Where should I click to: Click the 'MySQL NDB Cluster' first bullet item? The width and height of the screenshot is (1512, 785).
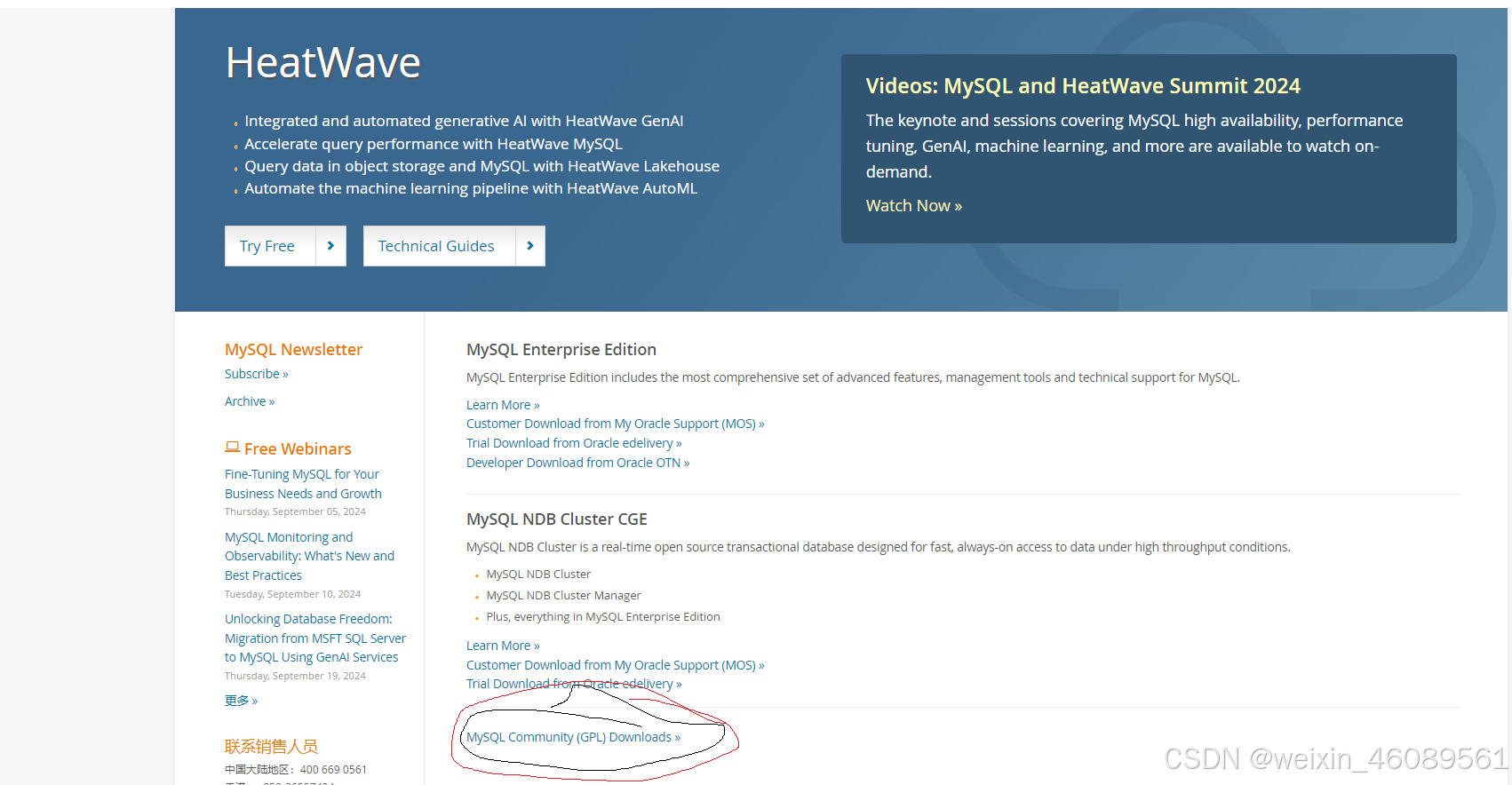click(x=538, y=575)
